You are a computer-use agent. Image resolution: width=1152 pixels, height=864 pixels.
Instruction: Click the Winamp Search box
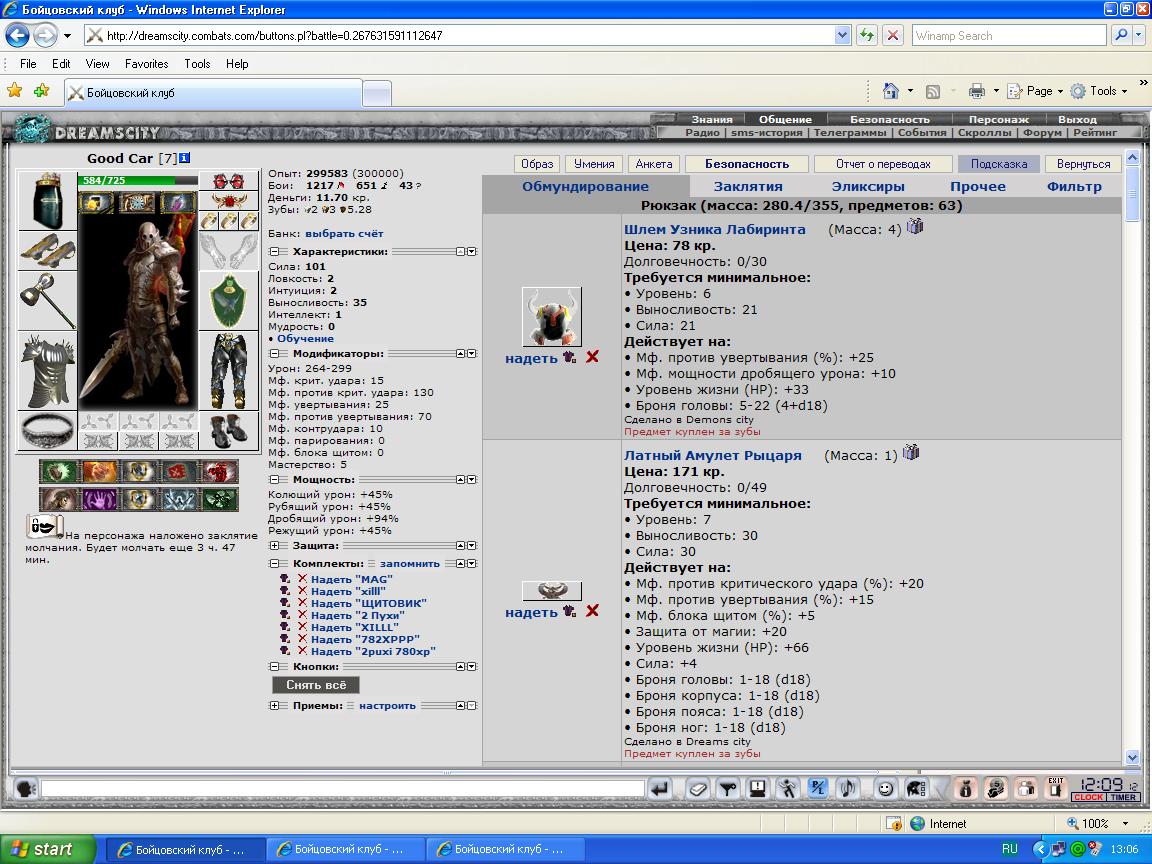[x=1009, y=35]
